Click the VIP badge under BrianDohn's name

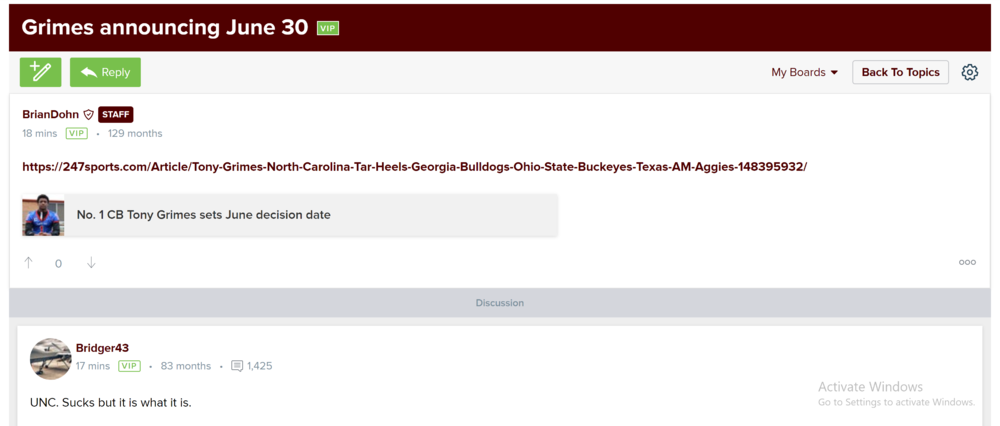pyautogui.click(x=76, y=133)
